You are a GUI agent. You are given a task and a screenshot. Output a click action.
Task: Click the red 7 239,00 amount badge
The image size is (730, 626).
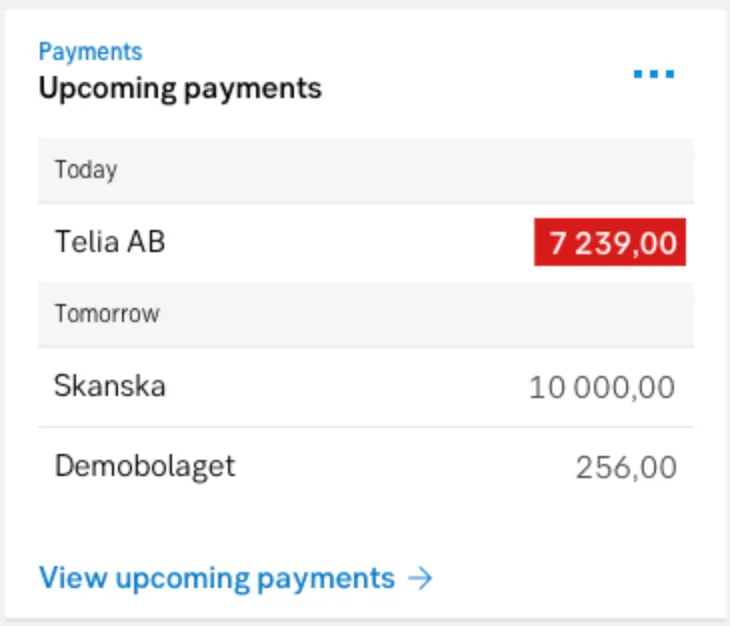coord(610,243)
